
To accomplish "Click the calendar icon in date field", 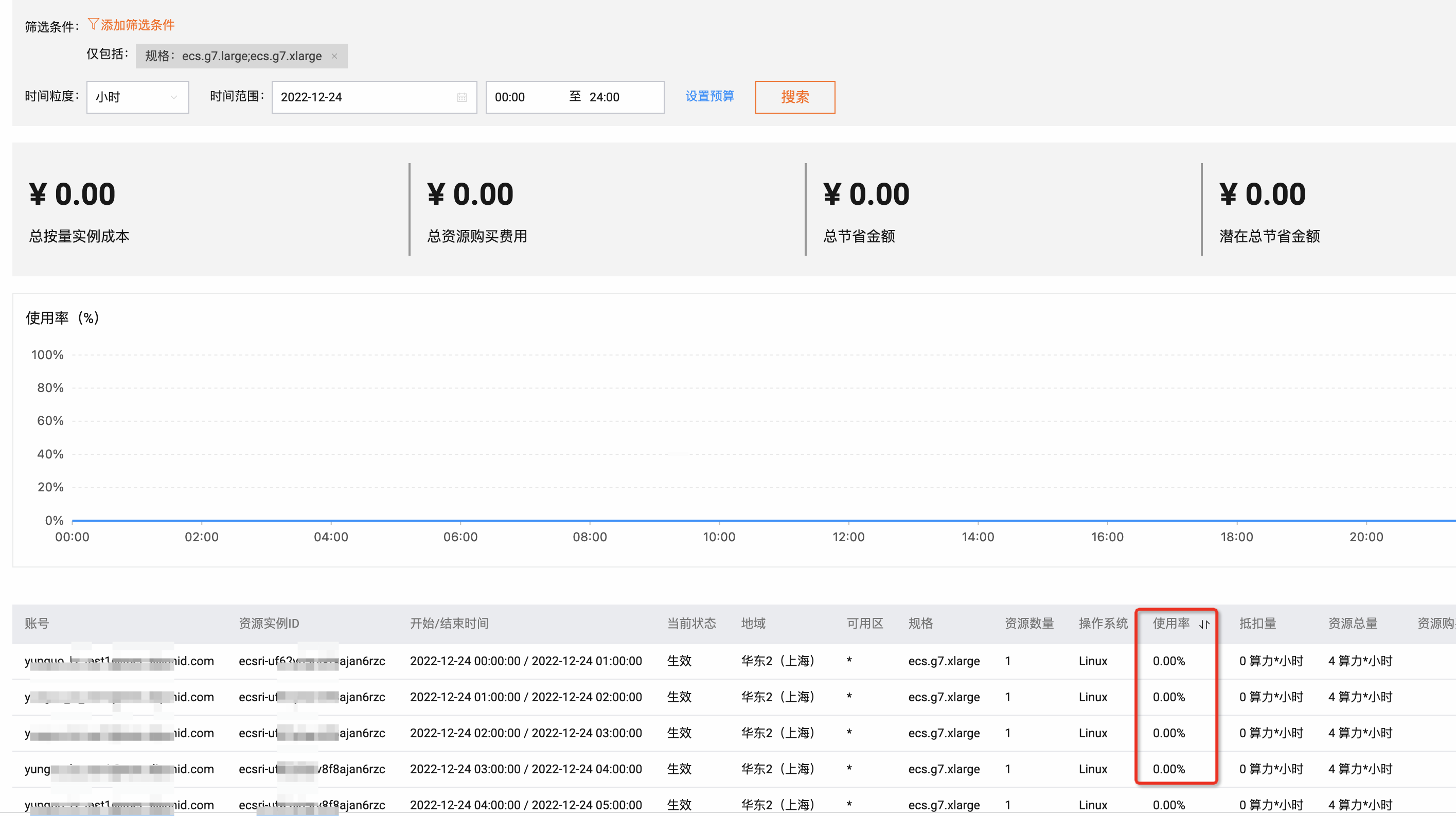I will (x=462, y=97).
